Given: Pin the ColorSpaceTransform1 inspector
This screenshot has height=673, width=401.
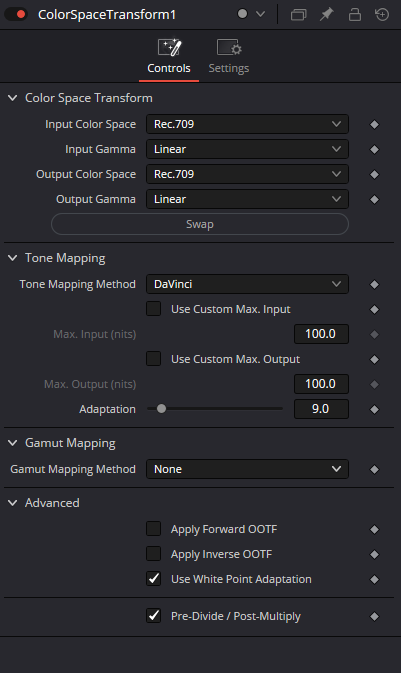Looking at the screenshot, I should [x=327, y=15].
